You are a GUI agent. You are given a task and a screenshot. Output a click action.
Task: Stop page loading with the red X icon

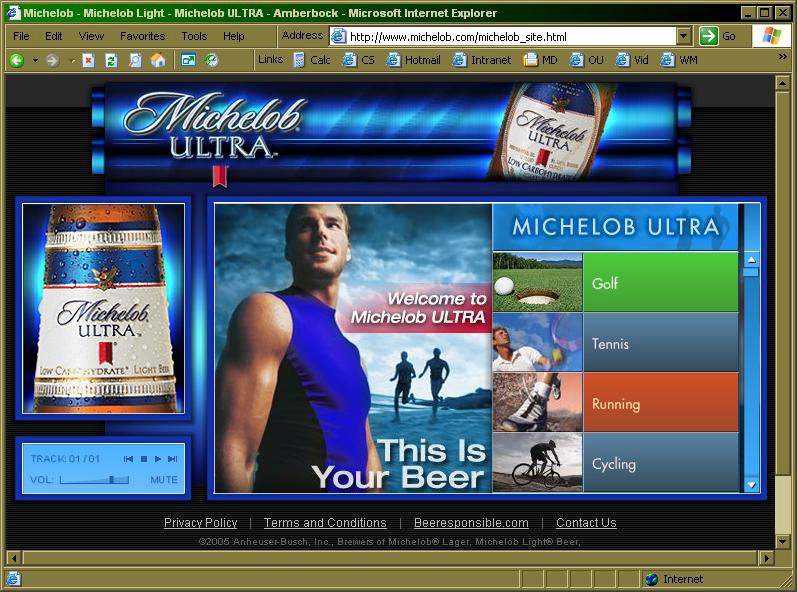88,60
